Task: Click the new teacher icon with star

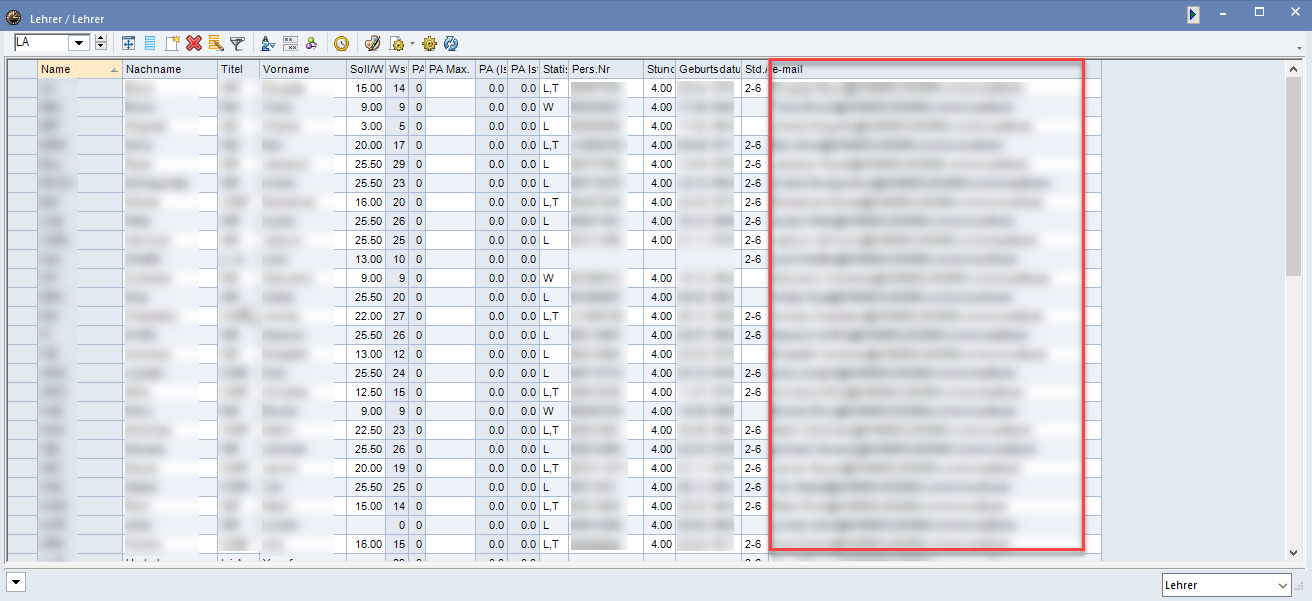Action: (x=172, y=43)
